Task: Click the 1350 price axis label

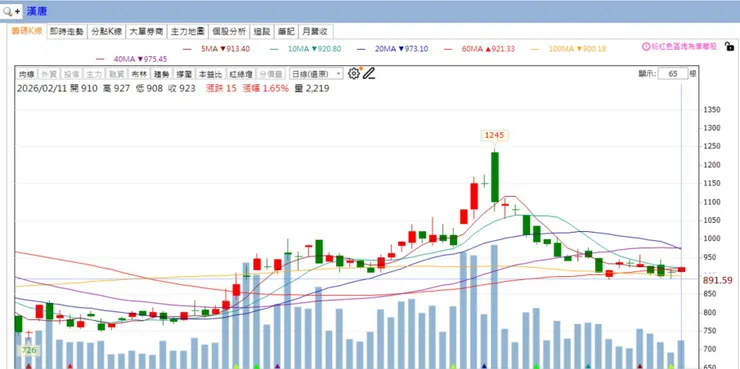Action: pyautogui.click(x=712, y=110)
